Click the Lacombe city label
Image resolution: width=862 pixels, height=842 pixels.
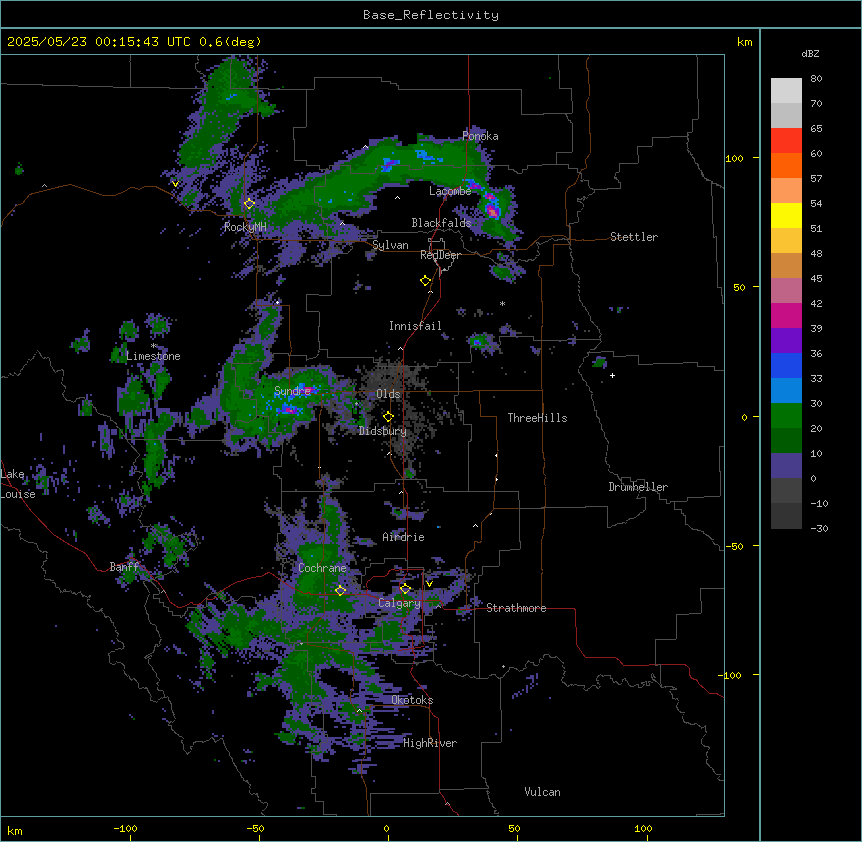450,191
